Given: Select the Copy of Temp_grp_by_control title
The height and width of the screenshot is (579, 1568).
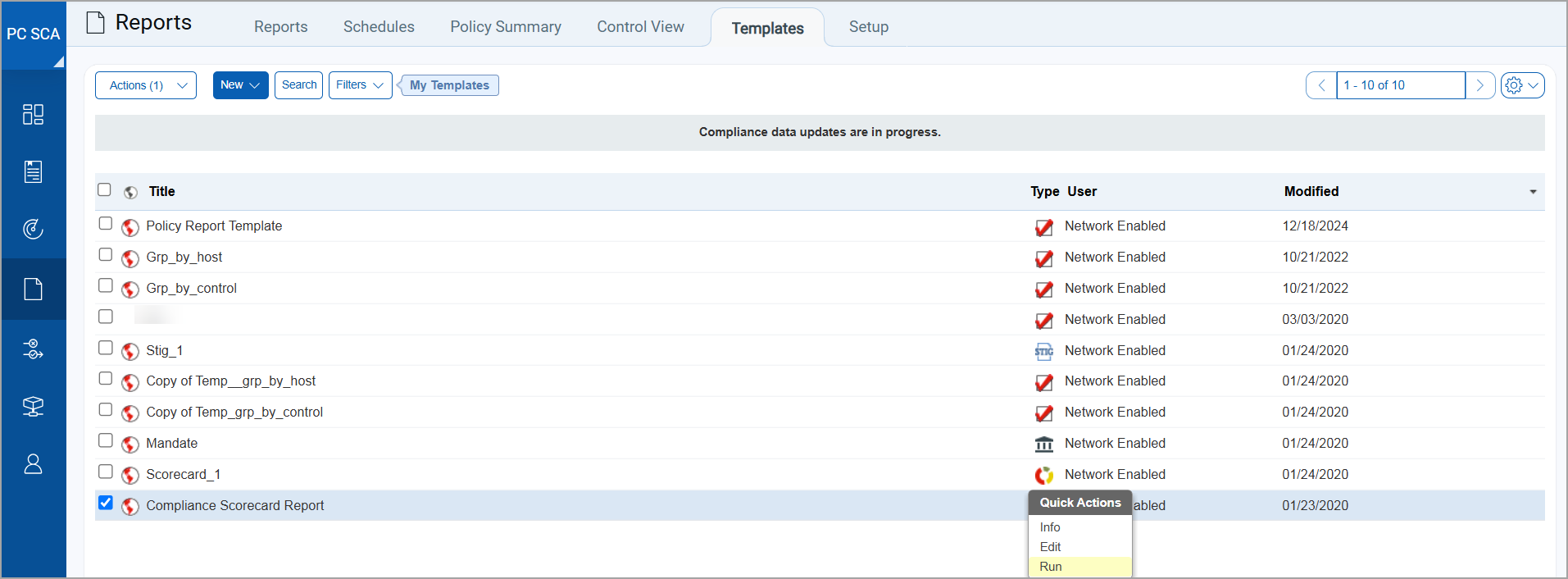Looking at the screenshot, I should [x=234, y=412].
